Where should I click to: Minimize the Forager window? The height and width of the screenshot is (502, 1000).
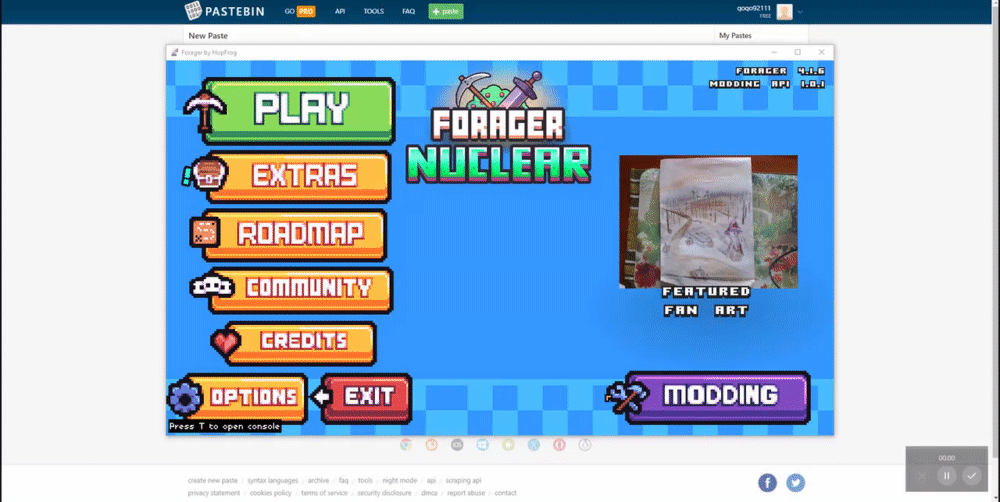(774, 52)
